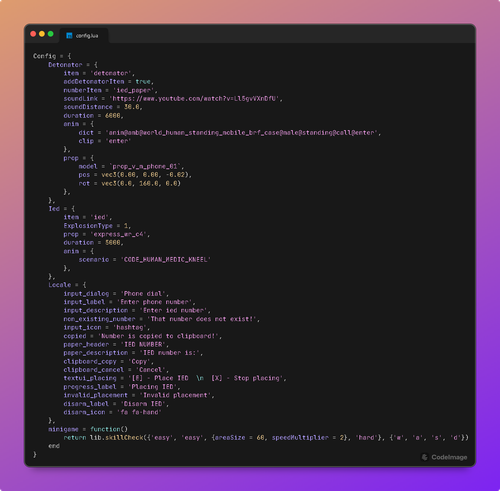Click the CODE_HUMAN_MEDIC_KNEEL scenario string
Screen dimensions: 500x491
click(166, 259)
